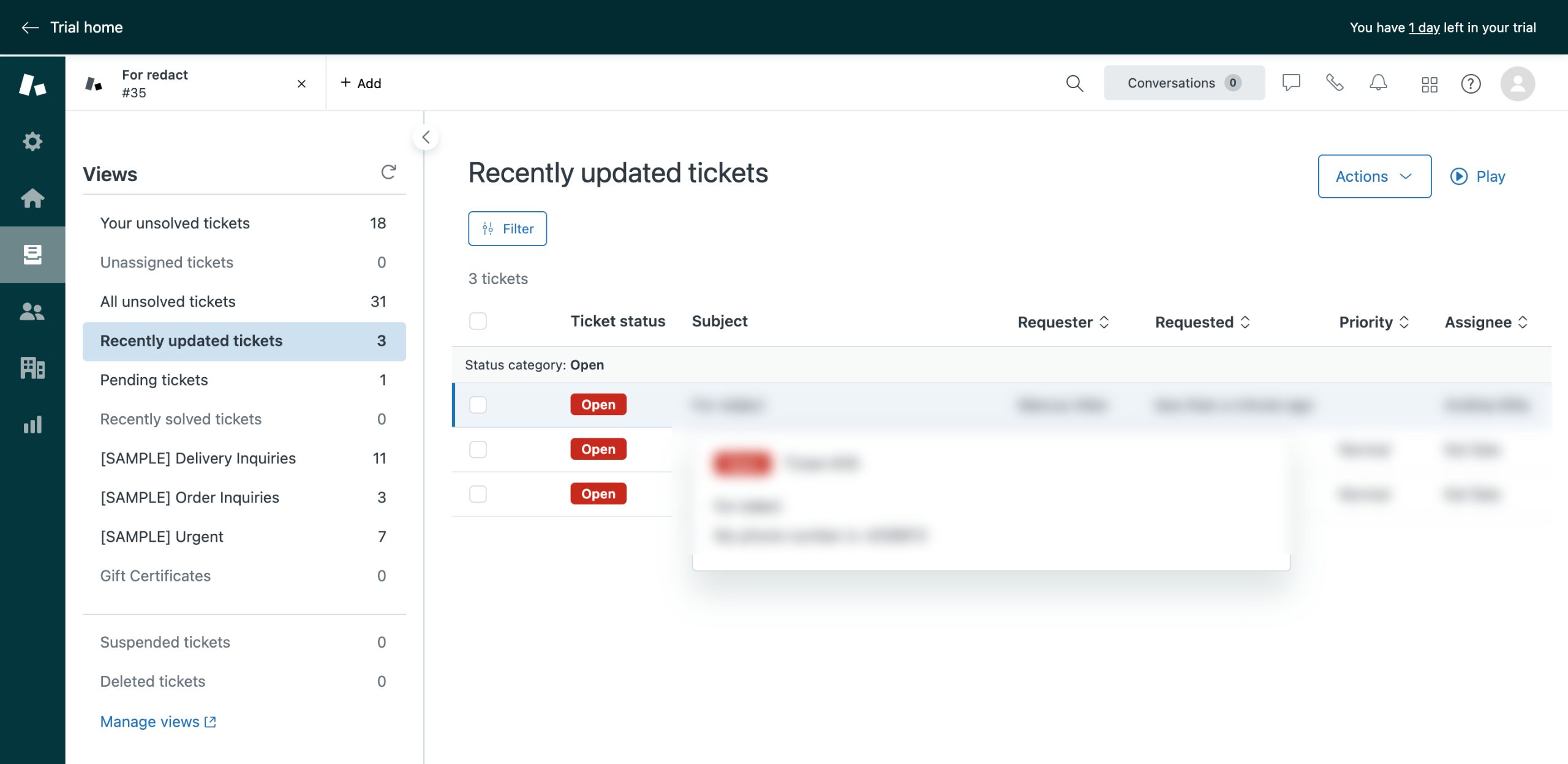This screenshot has width=1568, height=764.
Task: Click the search magnifier icon
Action: [1074, 83]
